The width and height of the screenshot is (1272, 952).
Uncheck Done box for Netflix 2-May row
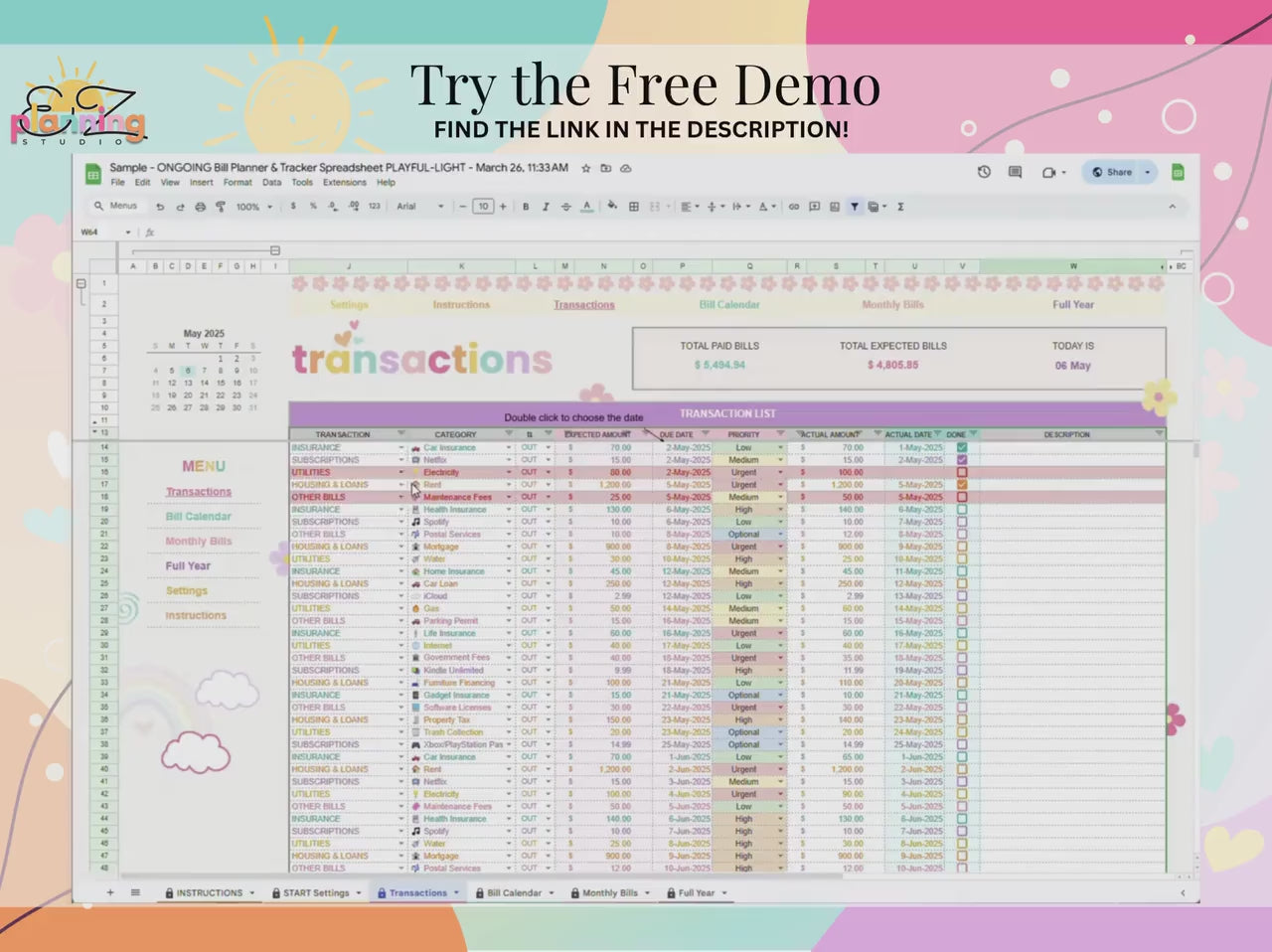pyautogui.click(x=962, y=460)
